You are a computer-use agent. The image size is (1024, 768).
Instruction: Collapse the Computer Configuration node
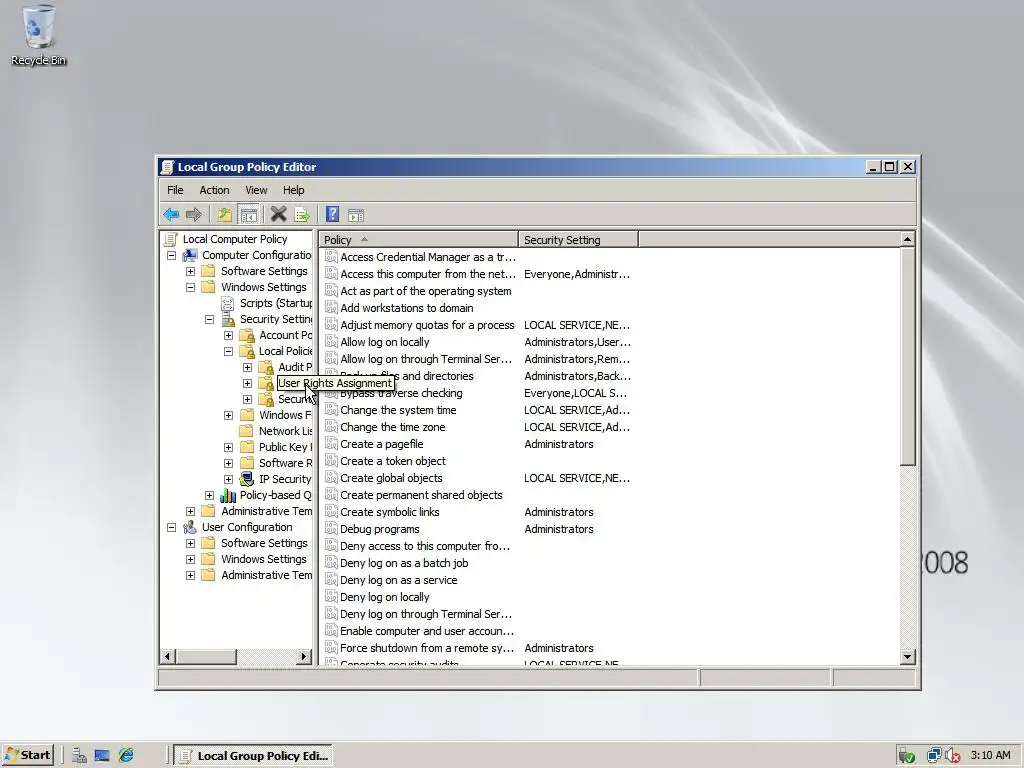tap(171, 255)
